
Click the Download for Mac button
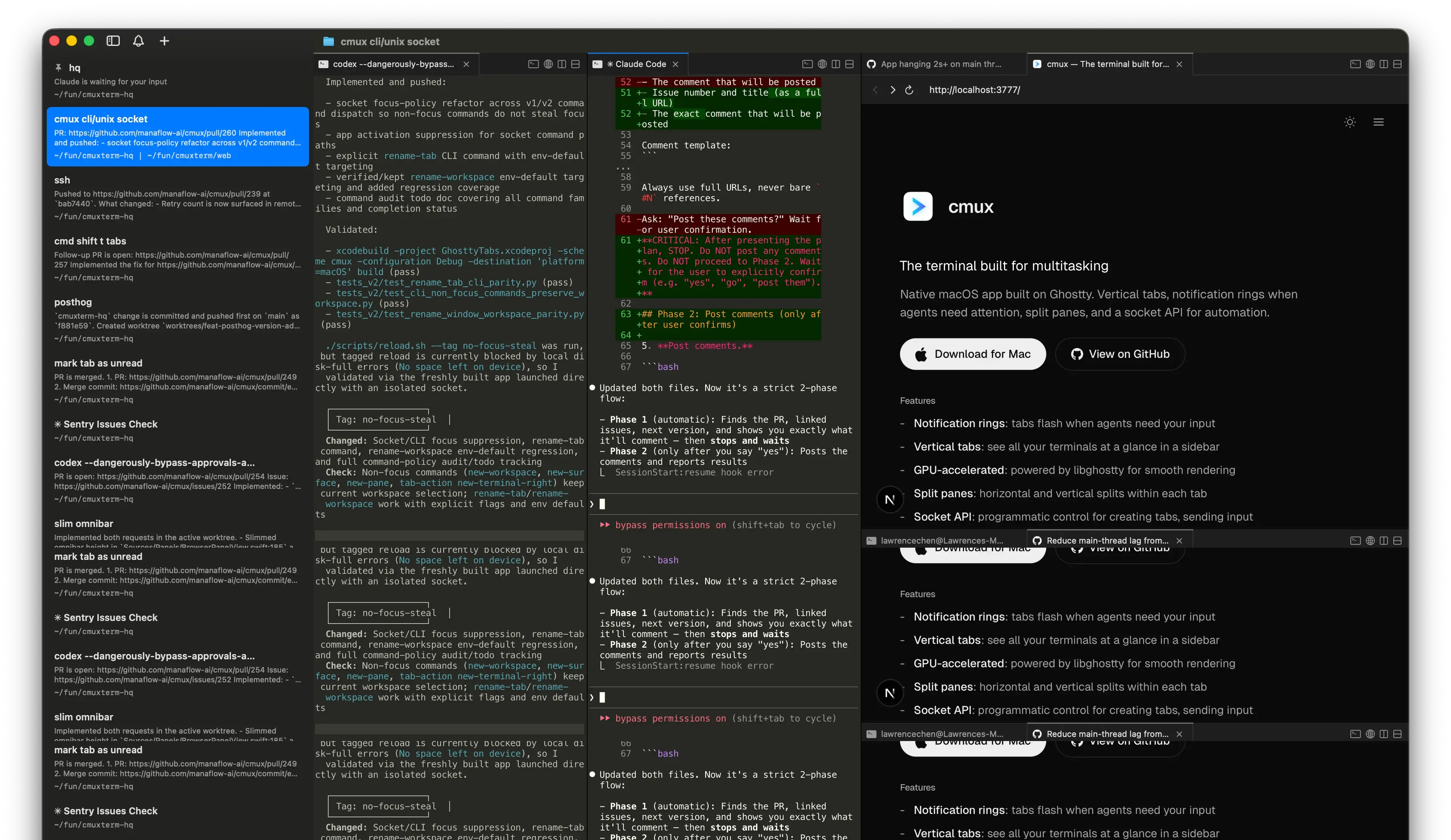973,354
